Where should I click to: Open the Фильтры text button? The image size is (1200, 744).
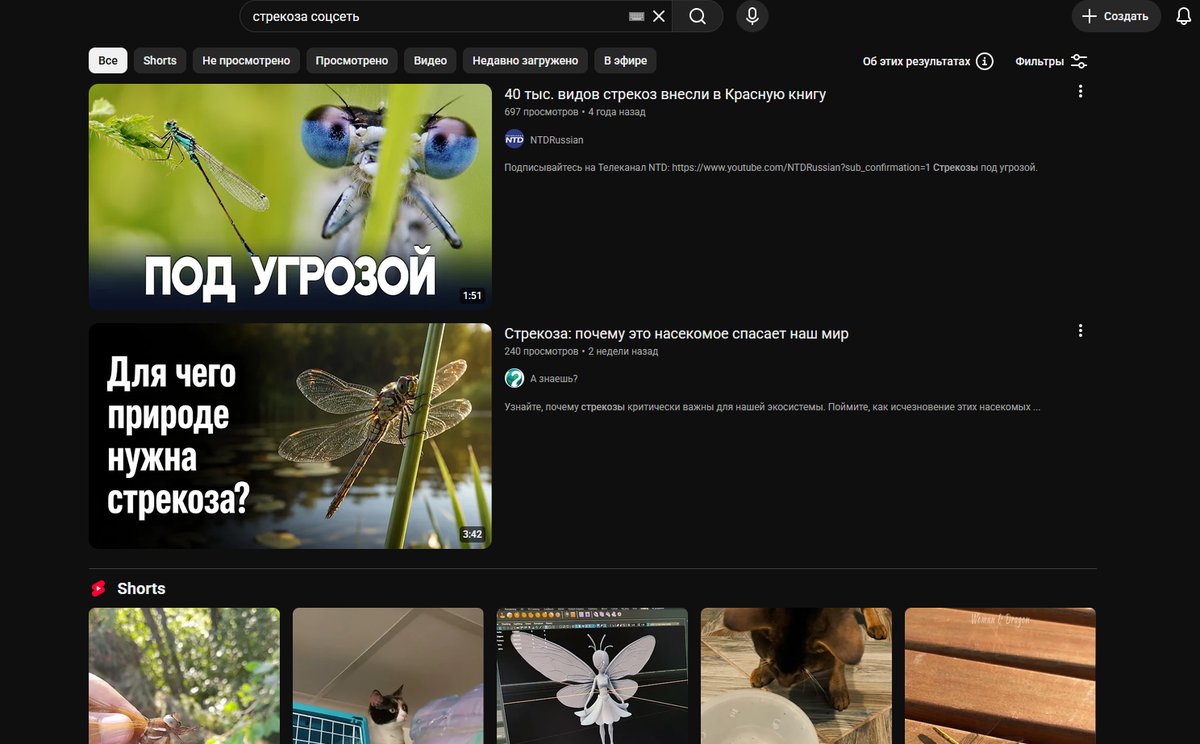pos(1039,61)
